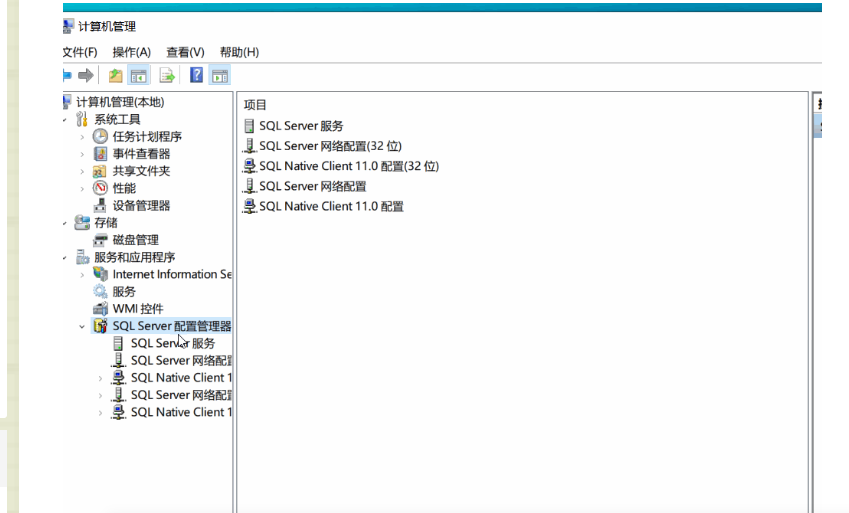Viewport: 849px width, 513px height.
Task: Click the Internet Information Services icon
Action: tap(100, 274)
